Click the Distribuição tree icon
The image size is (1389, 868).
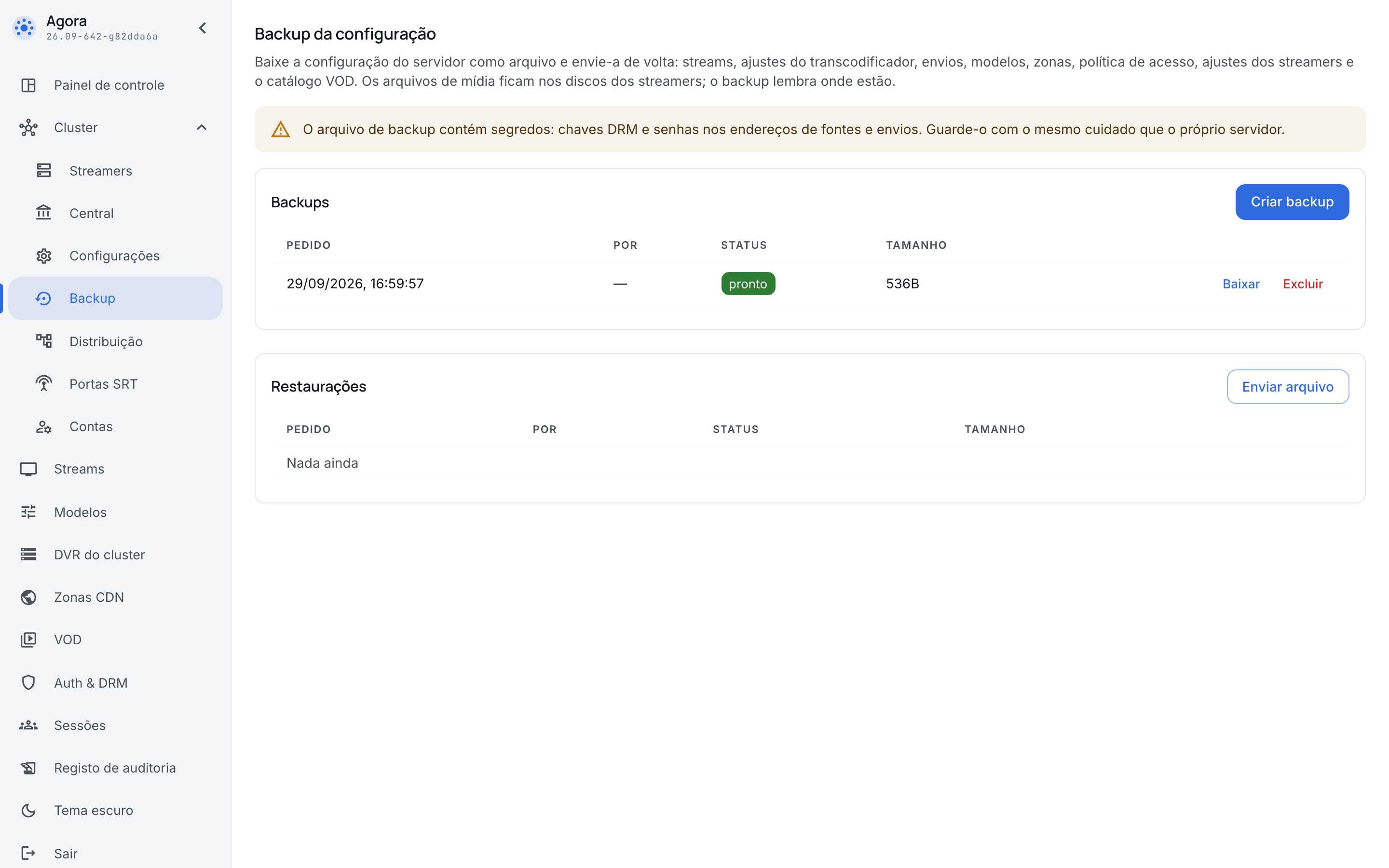tap(43, 341)
